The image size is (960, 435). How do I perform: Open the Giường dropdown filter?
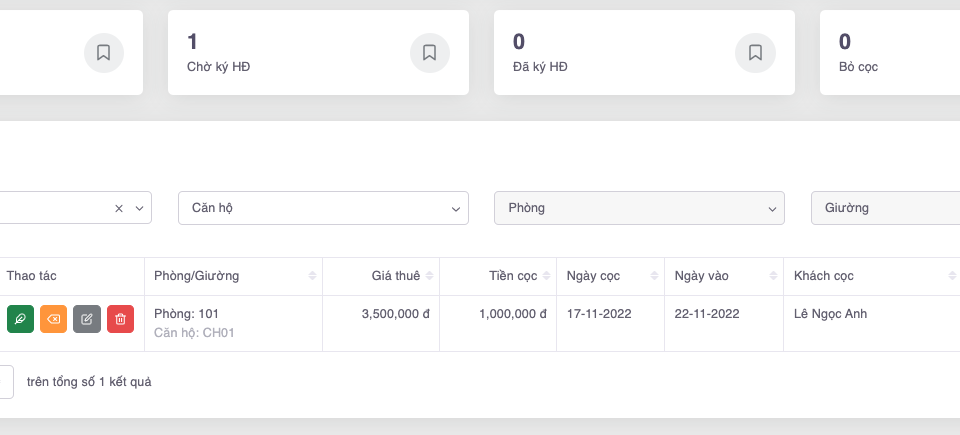click(885, 208)
